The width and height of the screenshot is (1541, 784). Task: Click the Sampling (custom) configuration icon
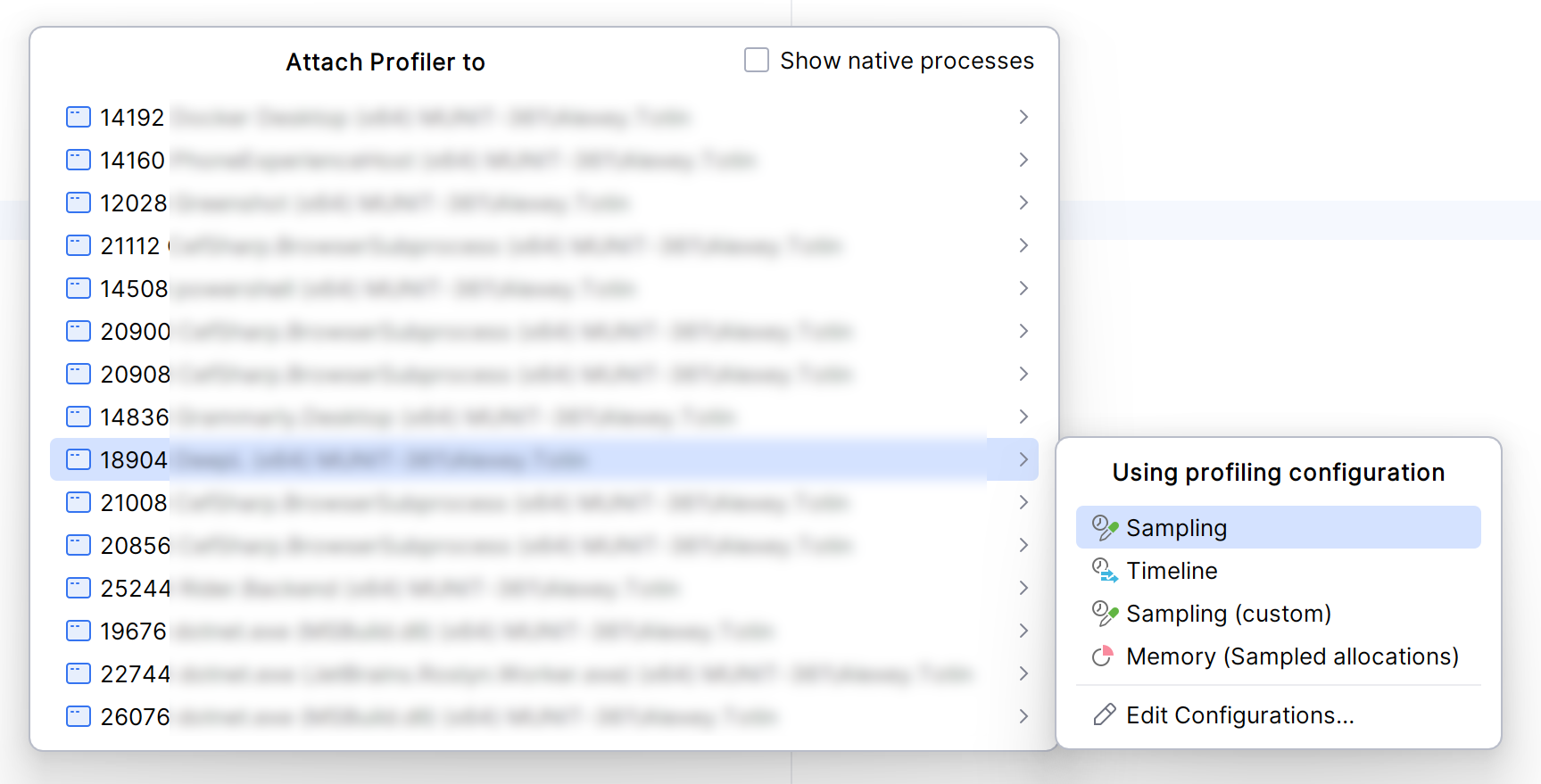click(x=1105, y=614)
